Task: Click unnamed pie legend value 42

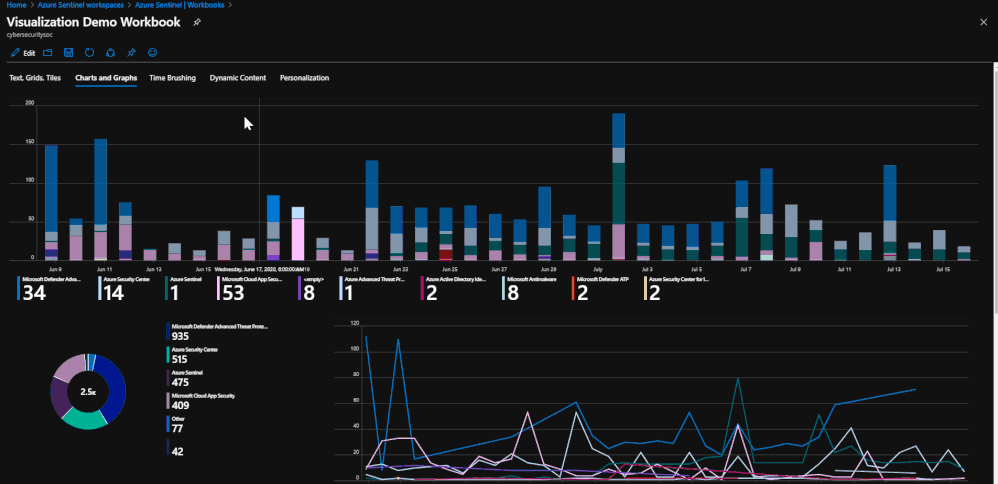Action: pos(176,448)
